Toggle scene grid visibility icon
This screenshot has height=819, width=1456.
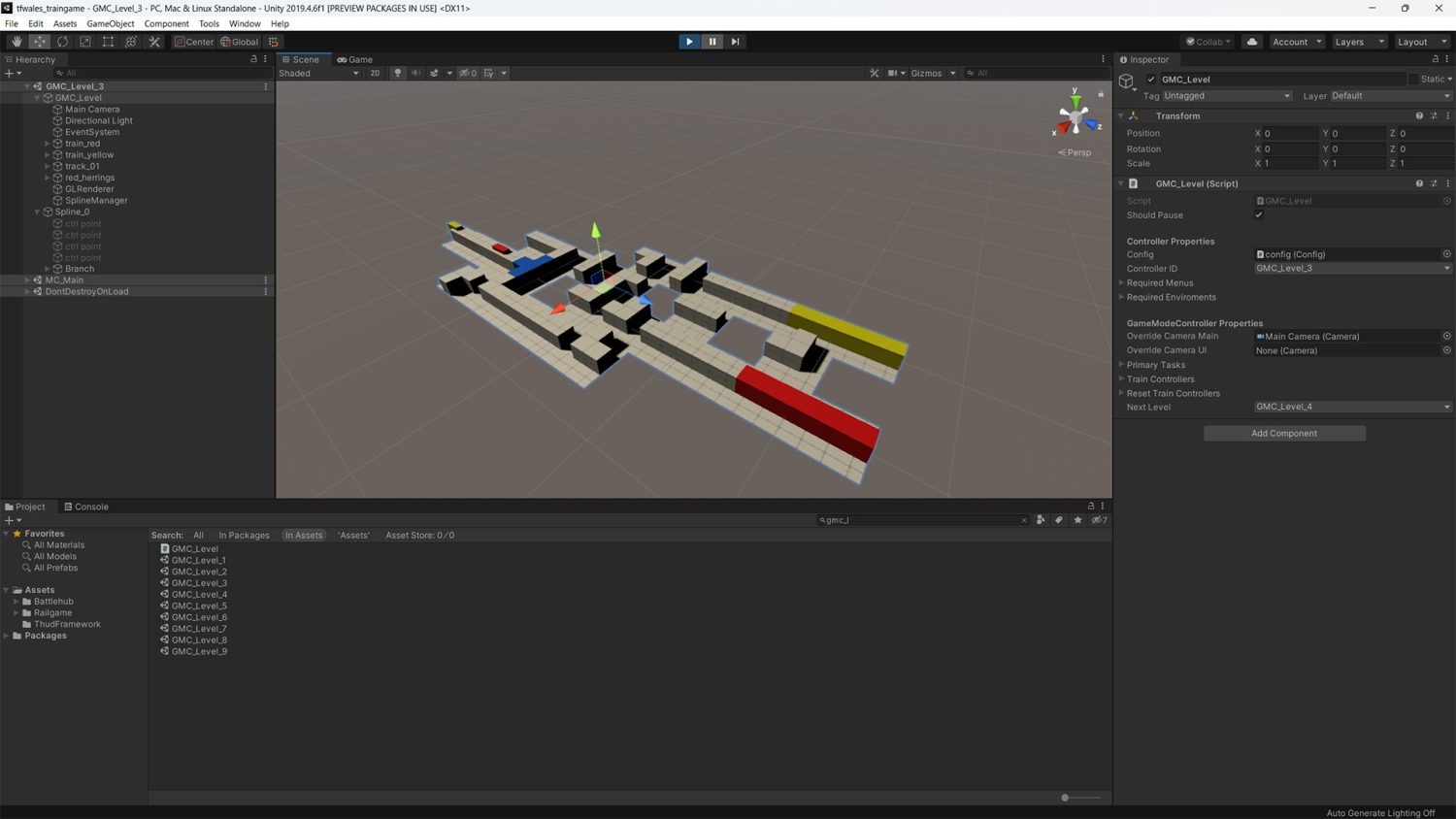[488, 73]
